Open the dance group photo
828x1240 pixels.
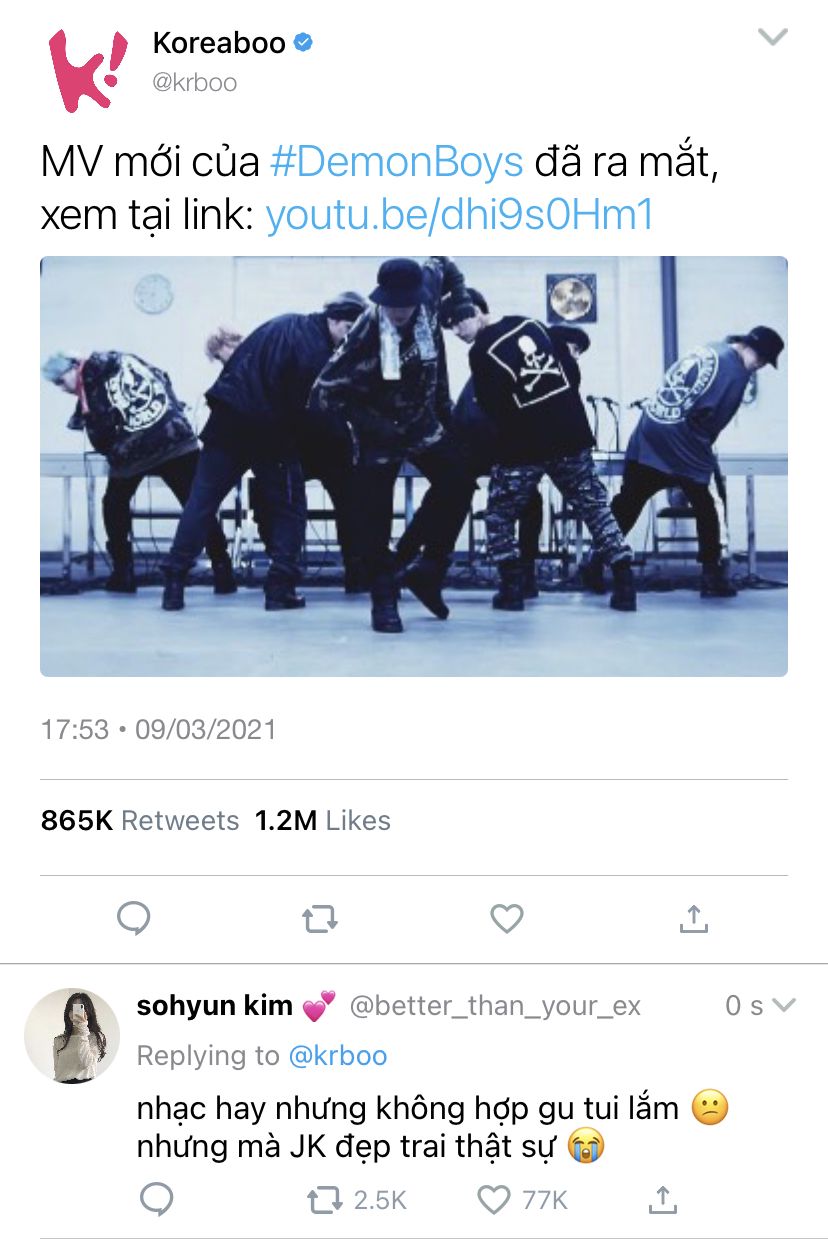tap(414, 466)
